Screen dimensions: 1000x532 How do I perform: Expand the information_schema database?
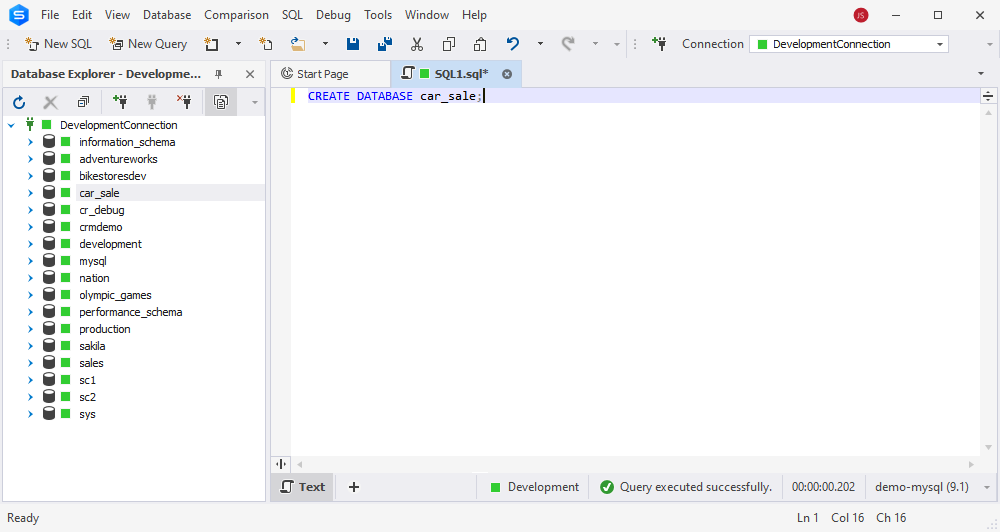[30, 142]
